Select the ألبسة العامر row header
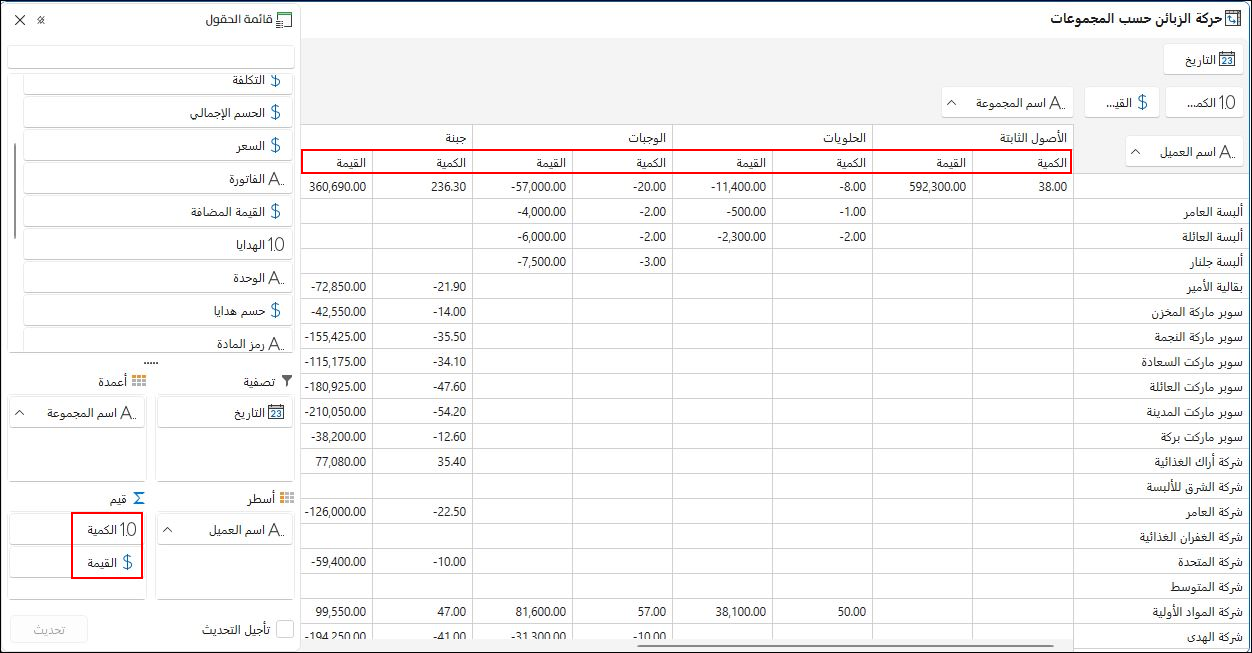The height and width of the screenshot is (653, 1252). pyautogui.click(x=1160, y=212)
